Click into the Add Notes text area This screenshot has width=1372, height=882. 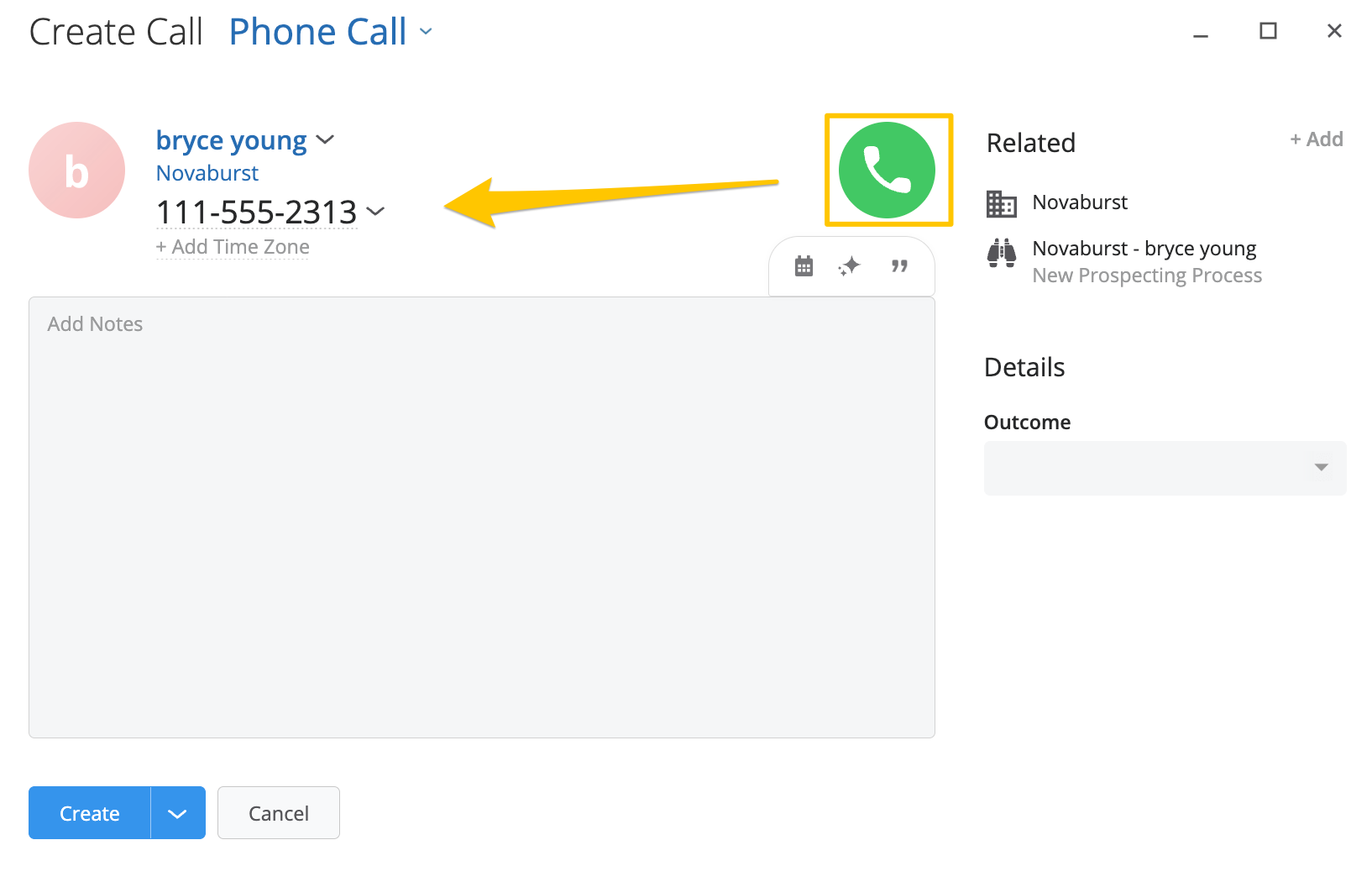point(482,517)
